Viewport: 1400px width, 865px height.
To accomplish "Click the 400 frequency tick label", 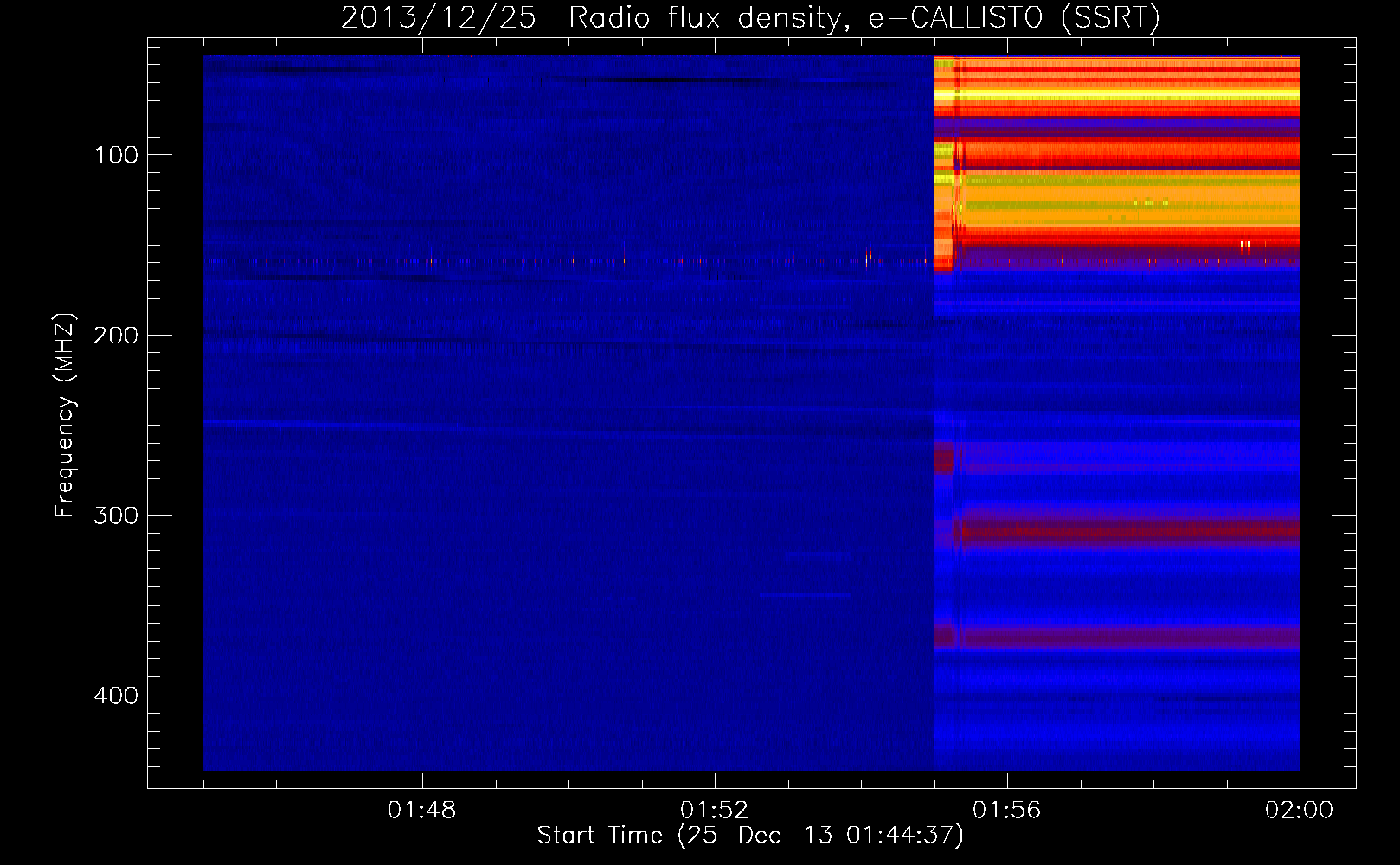I will 116,695.
